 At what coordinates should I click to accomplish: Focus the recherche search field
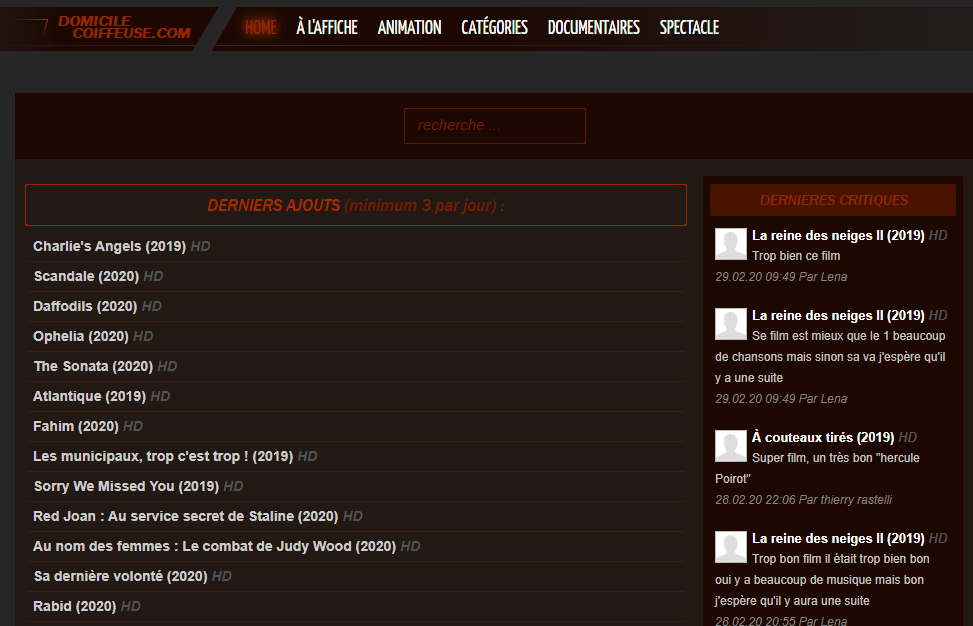[495, 126]
